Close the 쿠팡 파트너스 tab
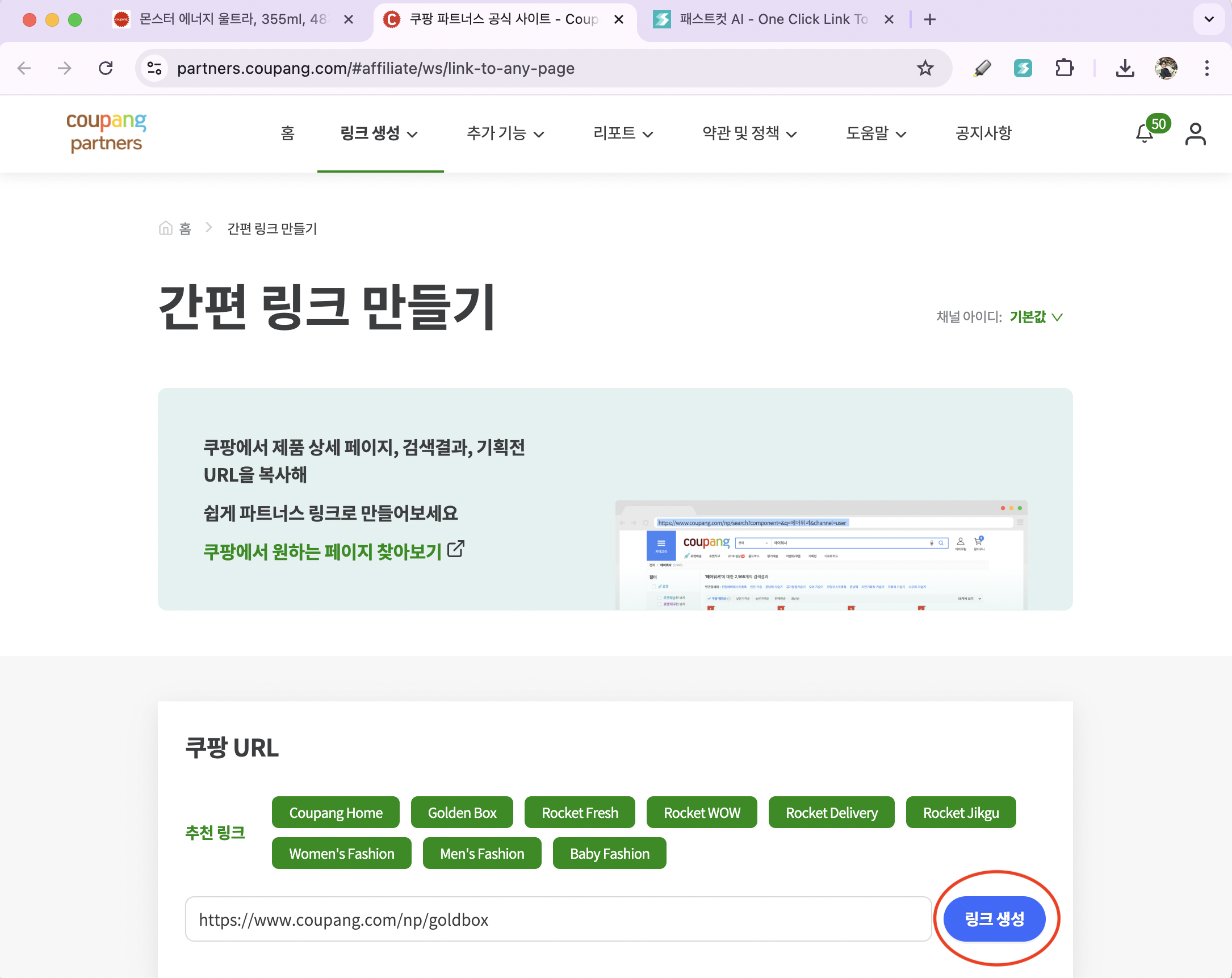The width and height of the screenshot is (1232, 978). (x=618, y=19)
